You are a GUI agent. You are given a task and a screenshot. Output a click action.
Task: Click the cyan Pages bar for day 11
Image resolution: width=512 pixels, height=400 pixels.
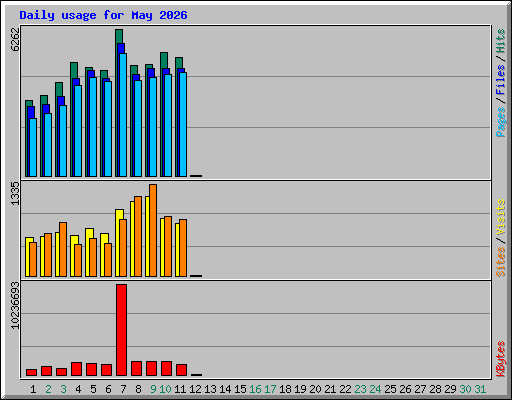183,124
